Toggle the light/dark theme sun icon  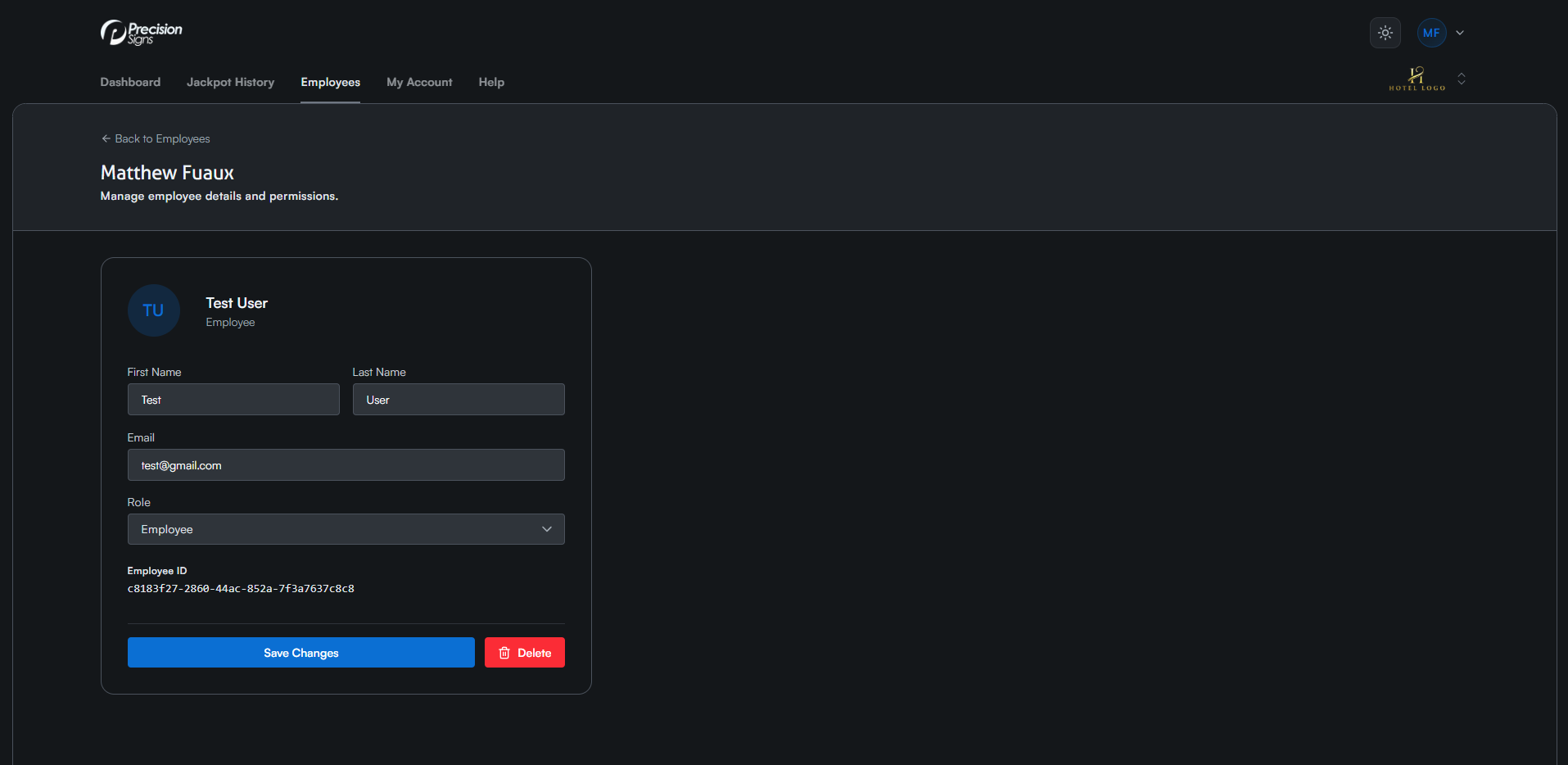(1385, 33)
